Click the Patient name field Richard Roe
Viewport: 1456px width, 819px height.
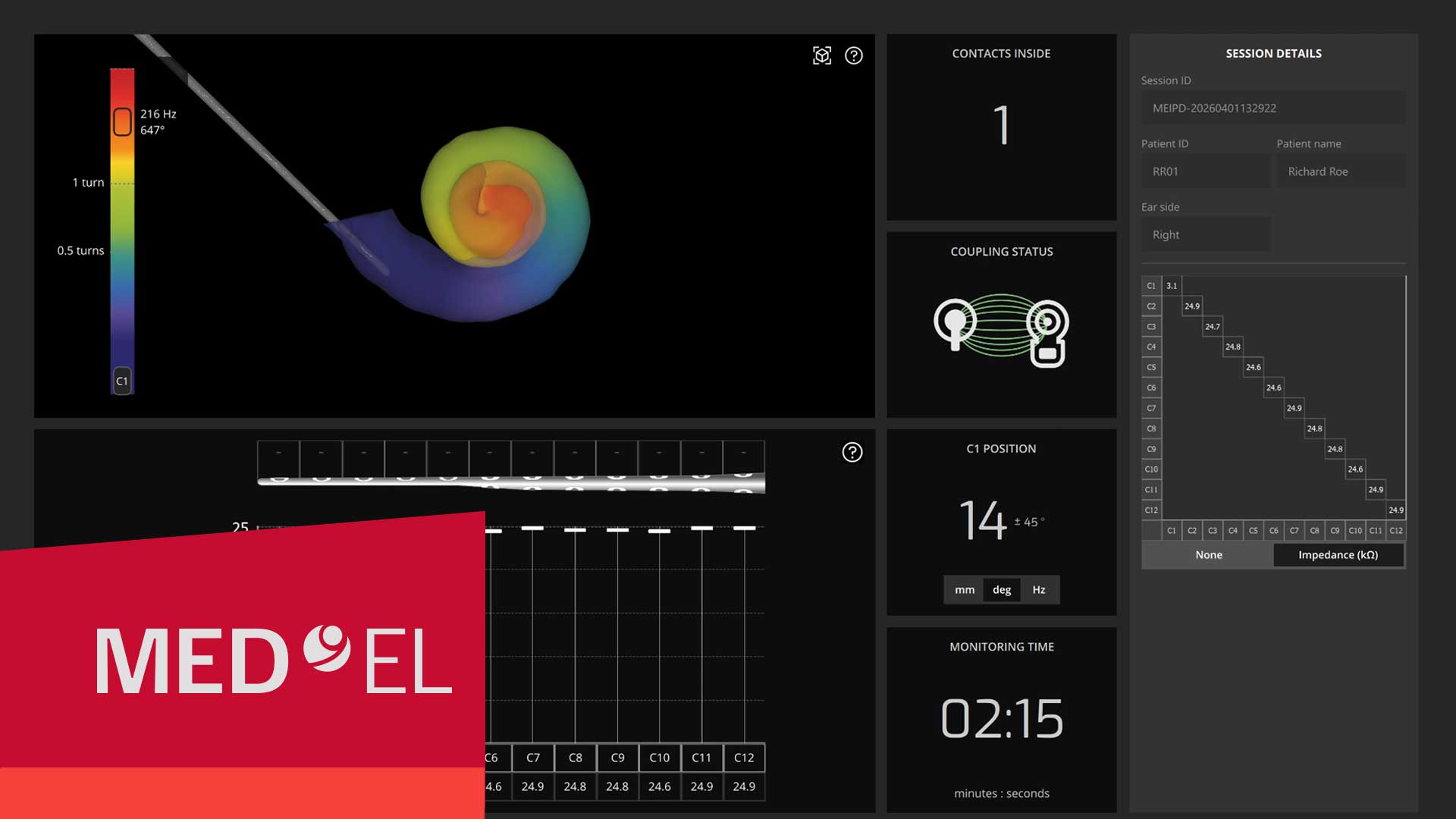[1341, 171]
